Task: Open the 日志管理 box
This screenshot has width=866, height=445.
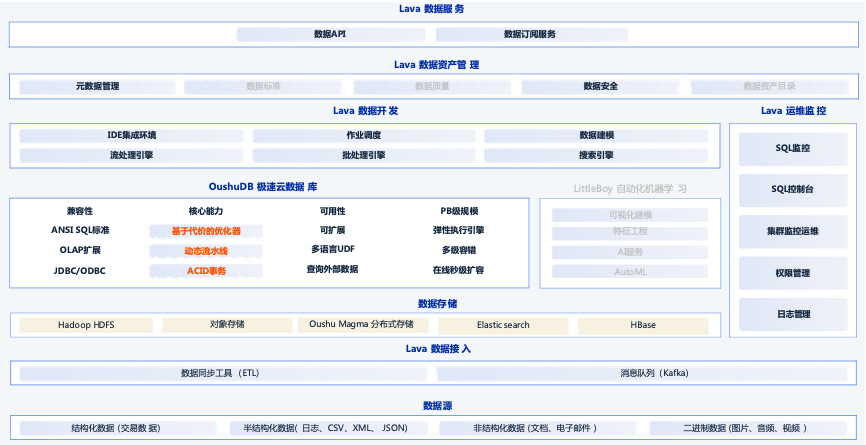Action: pyautogui.click(x=793, y=314)
